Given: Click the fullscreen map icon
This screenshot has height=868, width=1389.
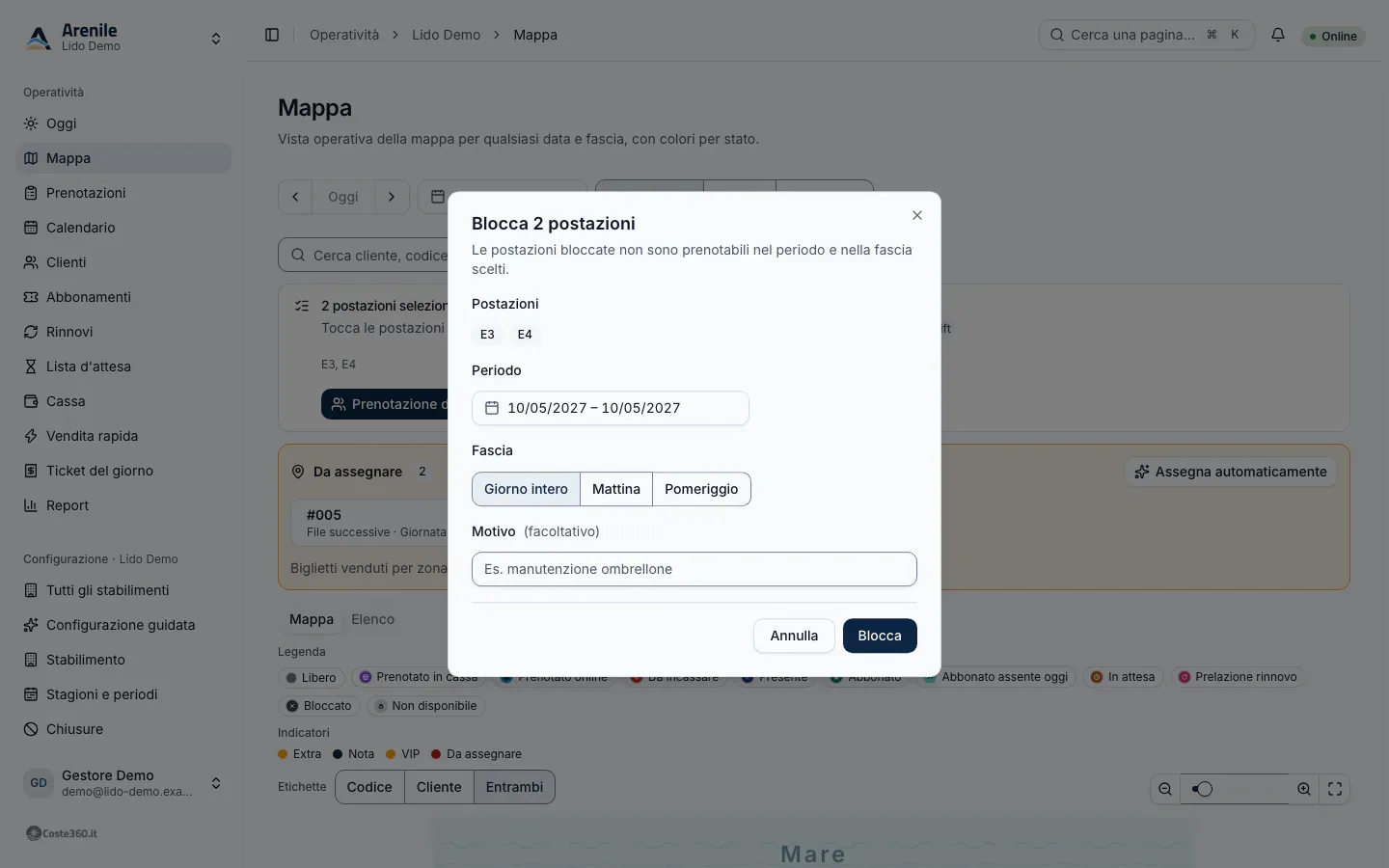Looking at the screenshot, I should [1335, 789].
